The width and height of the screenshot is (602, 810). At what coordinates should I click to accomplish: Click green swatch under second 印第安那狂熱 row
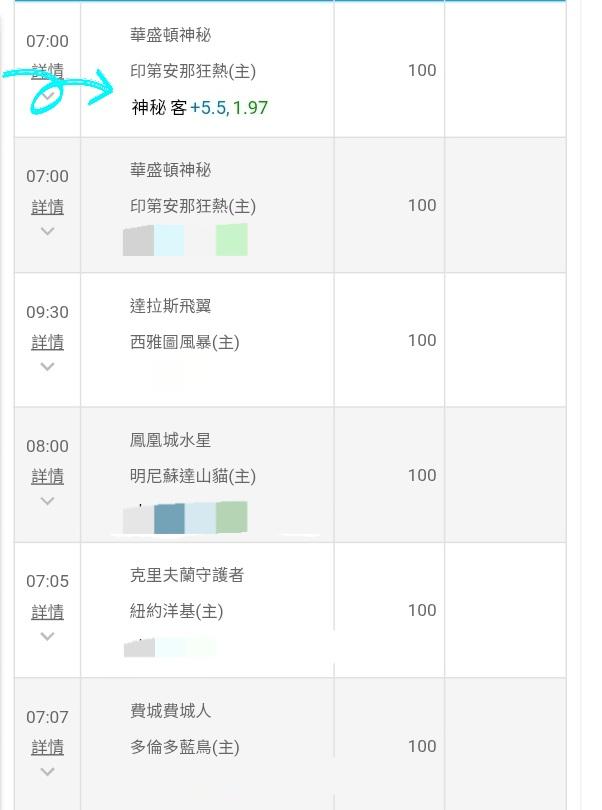231,240
